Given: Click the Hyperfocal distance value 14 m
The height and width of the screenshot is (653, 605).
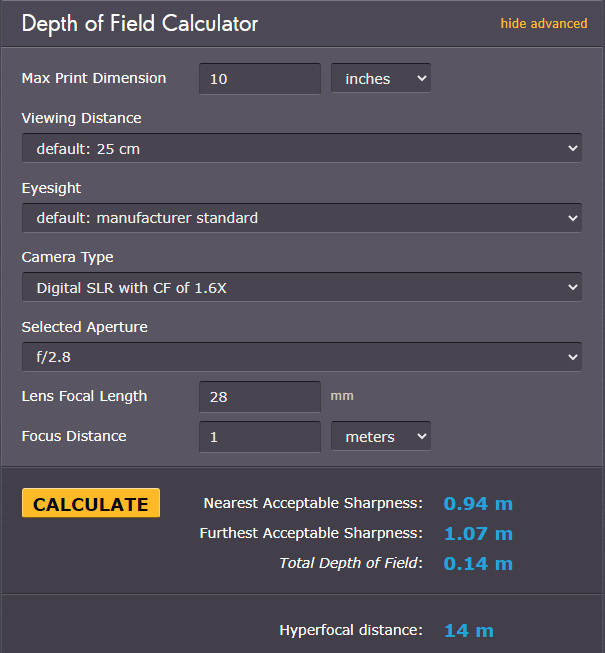Looking at the screenshot, I should pos(469,631).
